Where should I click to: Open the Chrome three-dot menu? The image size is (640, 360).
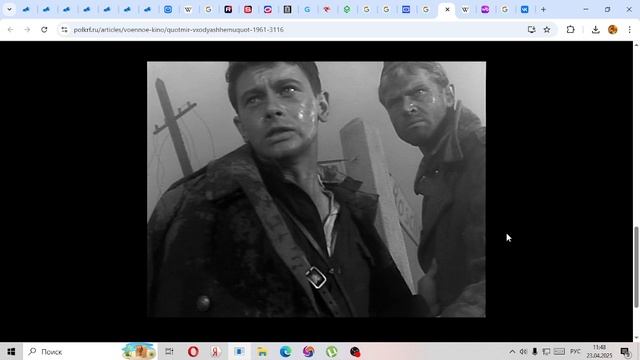point(629,29)
